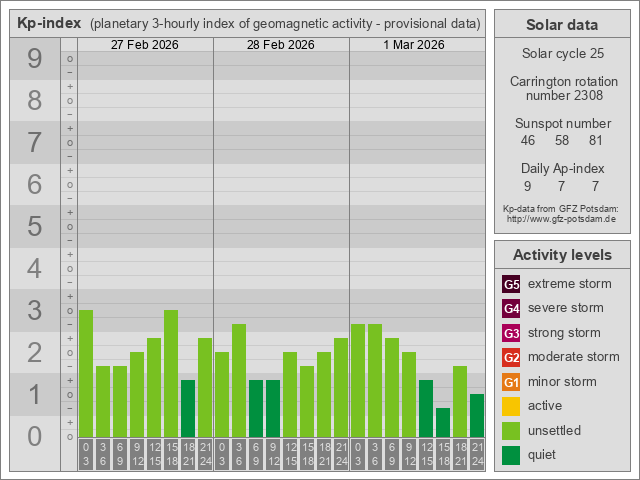Select the light green unsettled swatch

click(x=511, y=431)
